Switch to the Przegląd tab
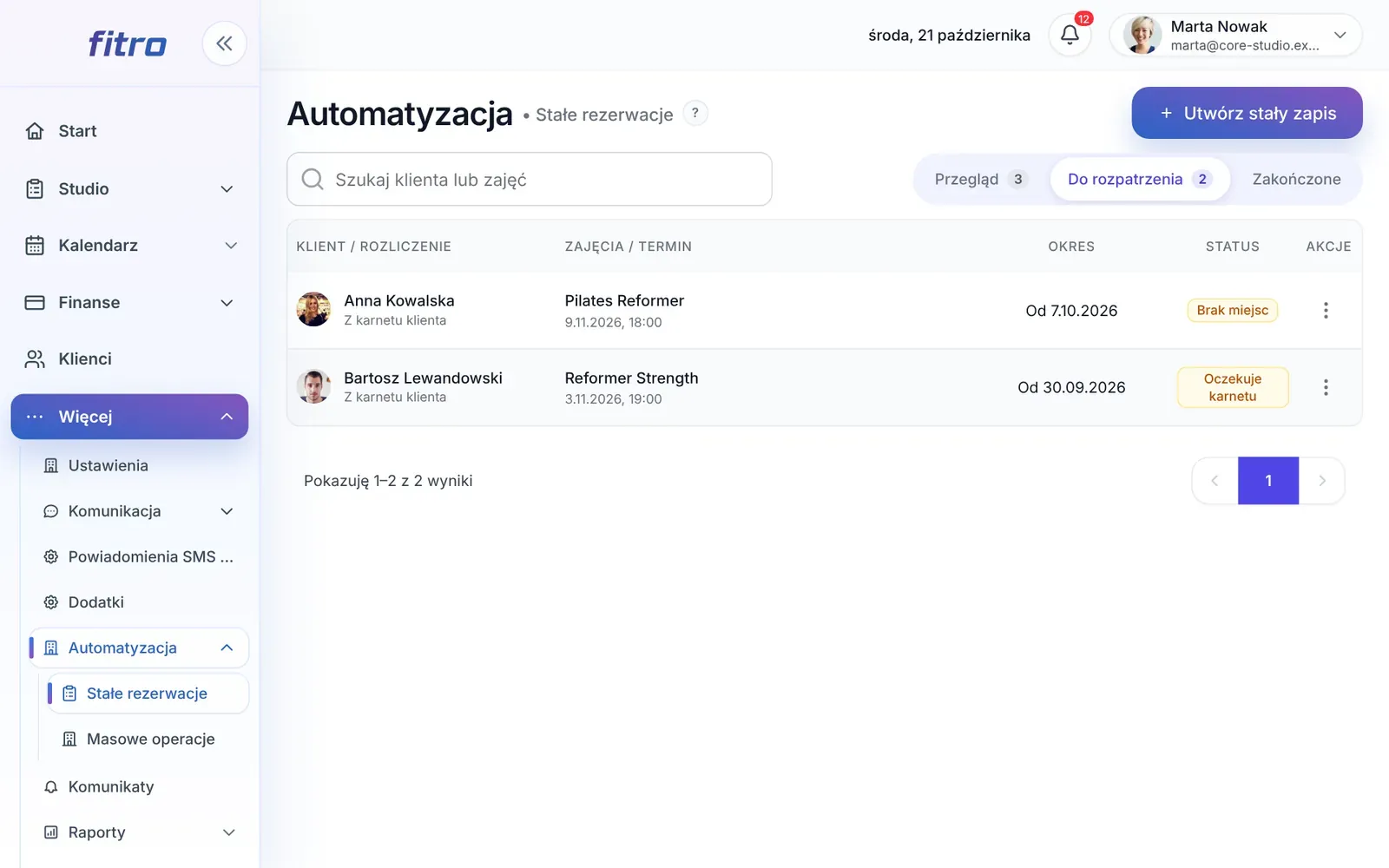Viewport: 1389px width, 868px height. point(981,179)
